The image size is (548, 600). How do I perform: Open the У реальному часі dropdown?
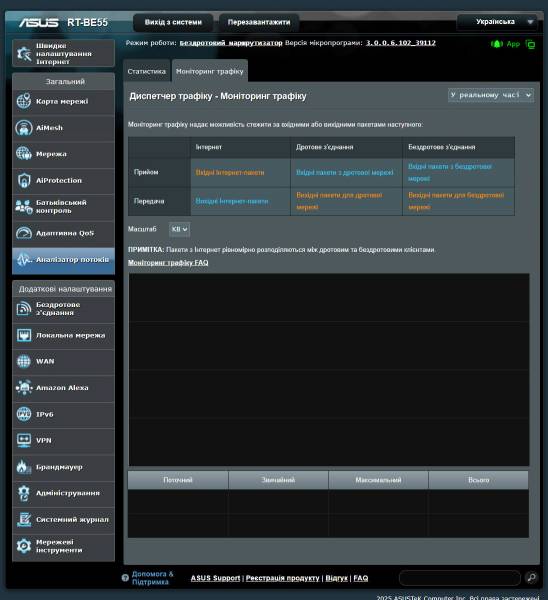[491, 95]
